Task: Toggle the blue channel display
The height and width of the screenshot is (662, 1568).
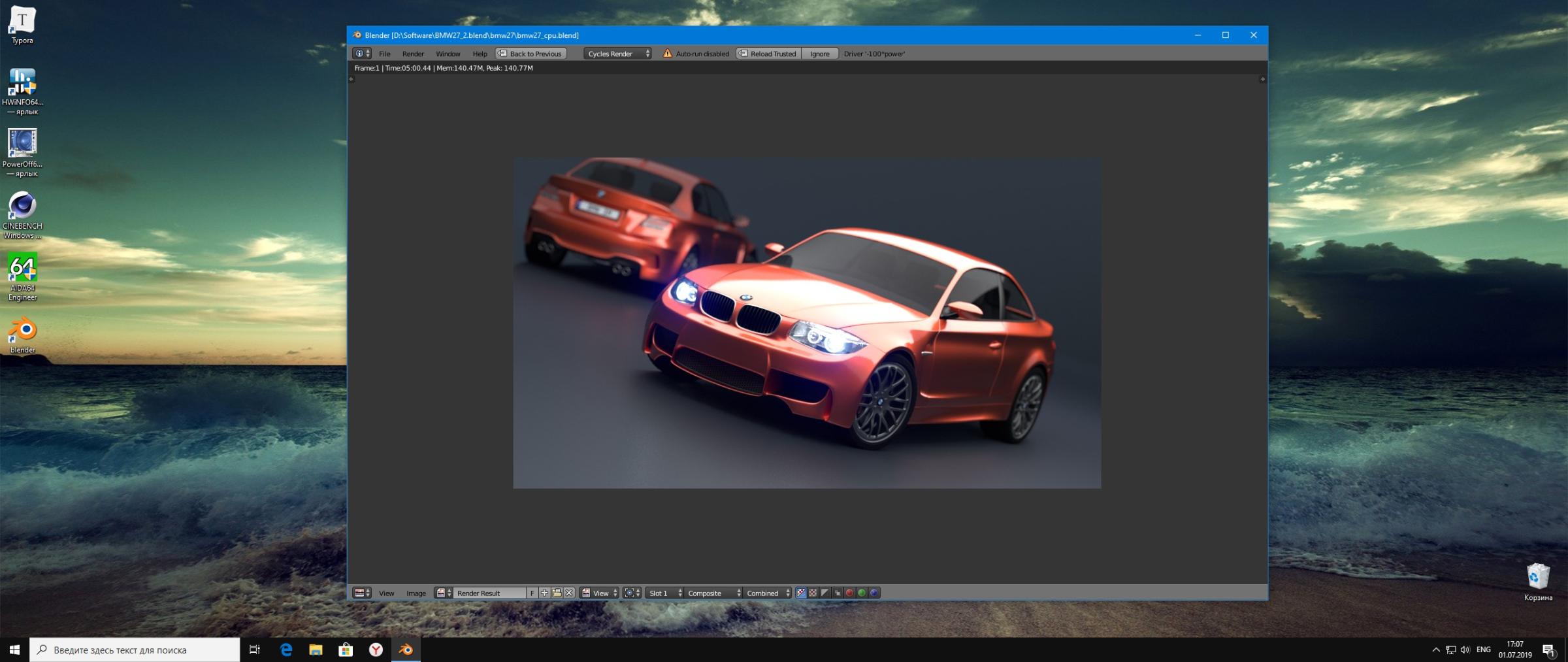Action: 874,593
